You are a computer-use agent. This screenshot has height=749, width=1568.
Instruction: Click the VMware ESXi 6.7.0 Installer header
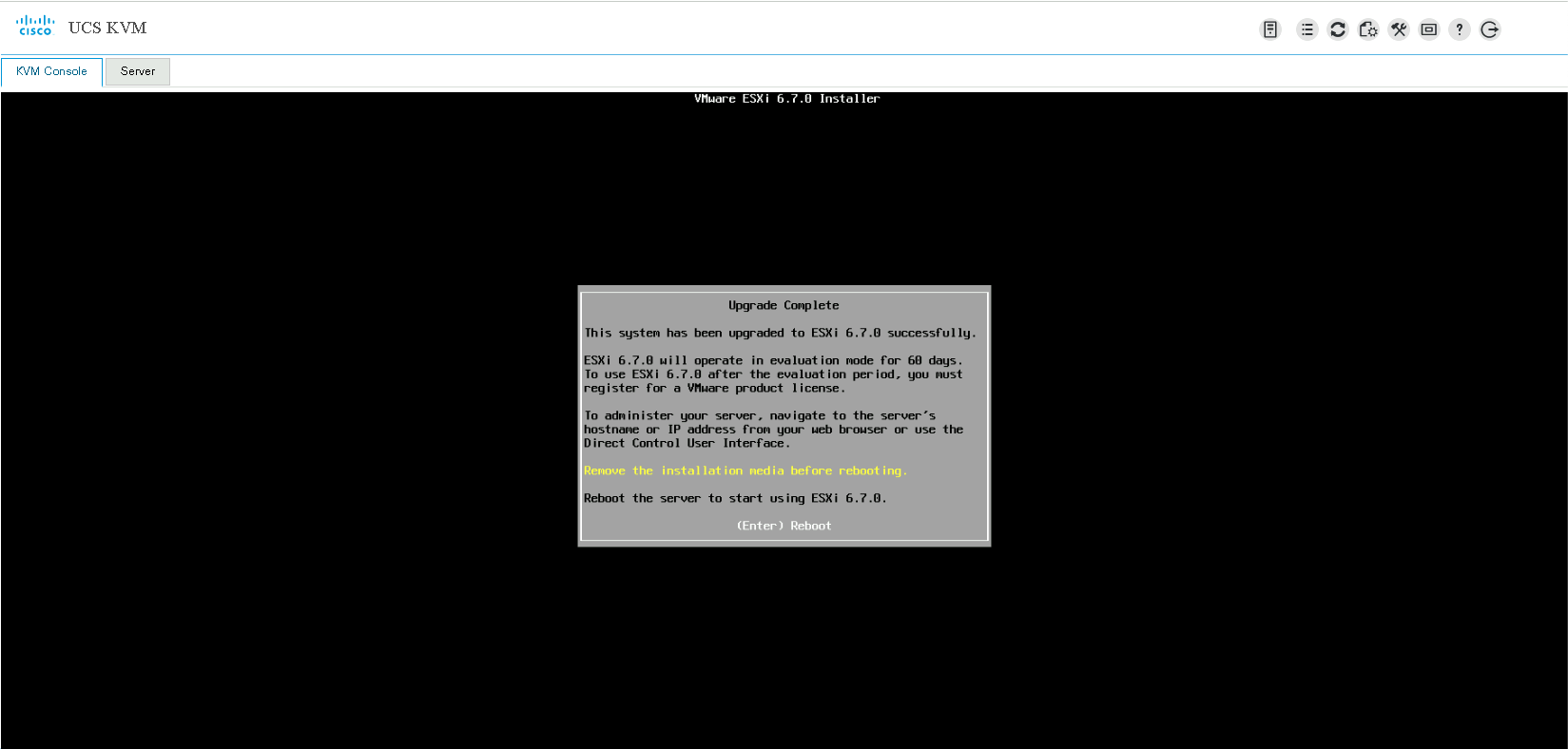786,99
